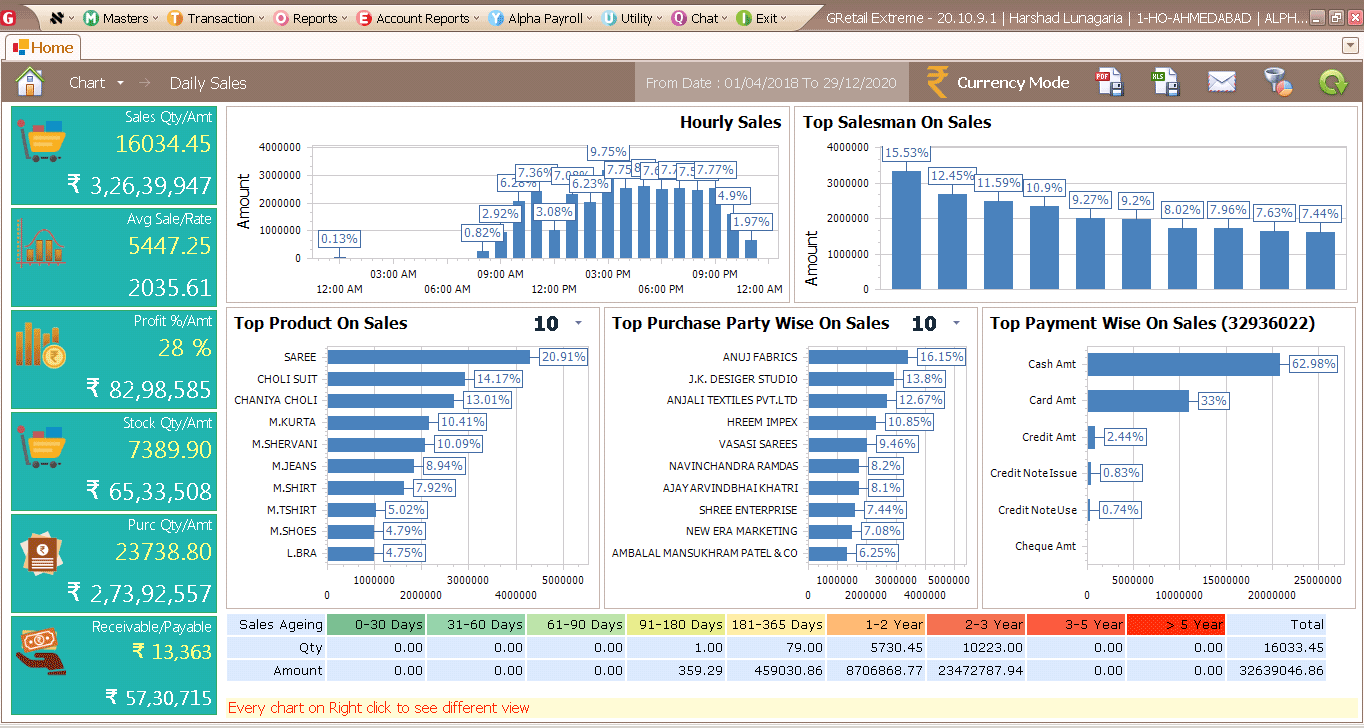Image resolution: width=1364 pixels, height=728 pixels.
Task: Select average sale value 5447.25
Action: tap(170, 245)
